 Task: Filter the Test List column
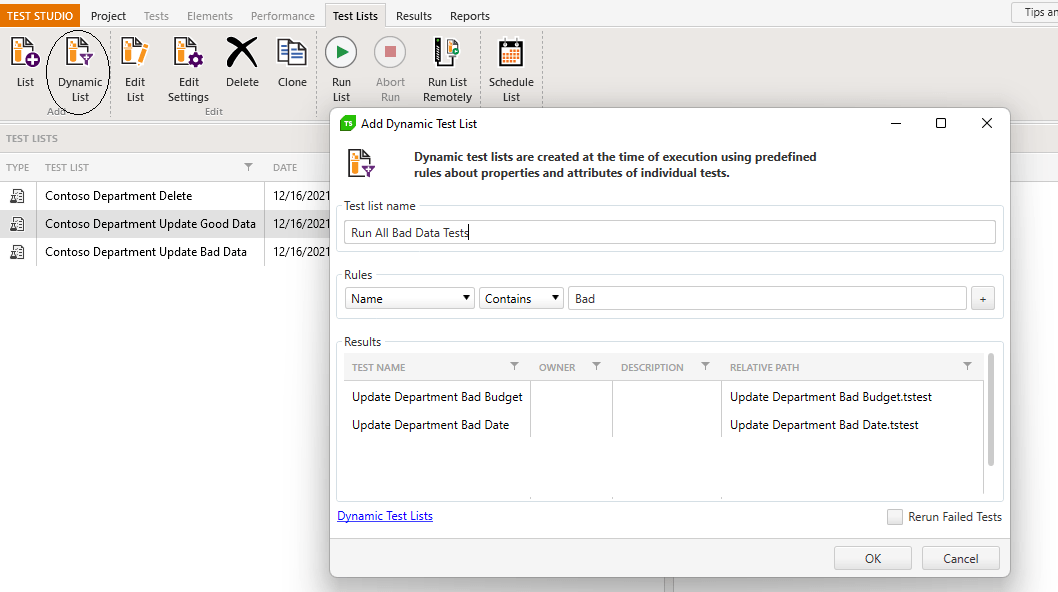click(248, 167)
